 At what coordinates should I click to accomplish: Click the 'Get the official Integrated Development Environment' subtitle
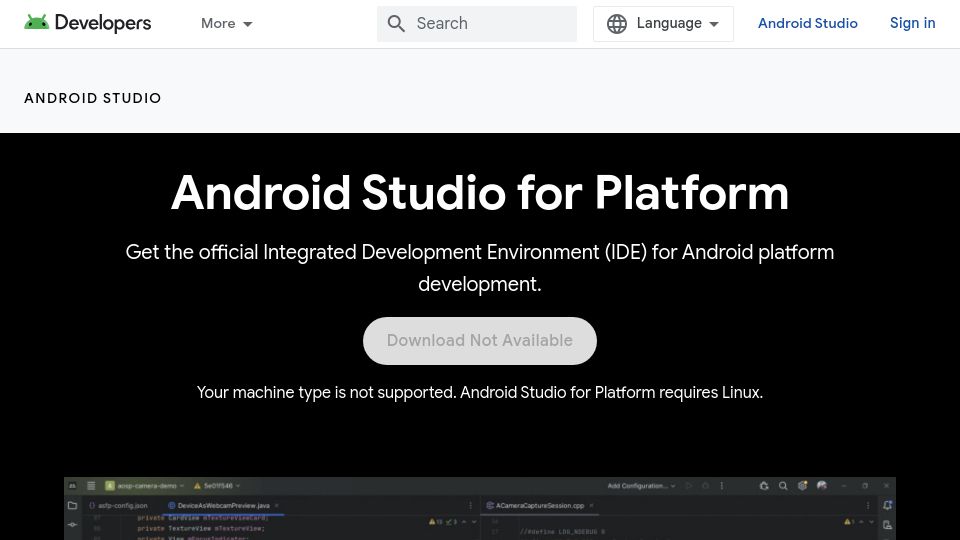tap(479, 268)
